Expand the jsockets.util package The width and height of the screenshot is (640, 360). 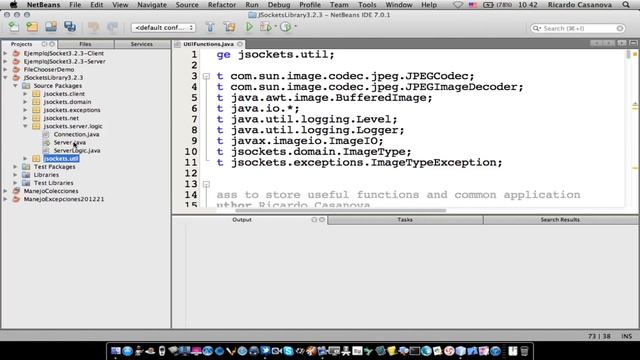25,158
